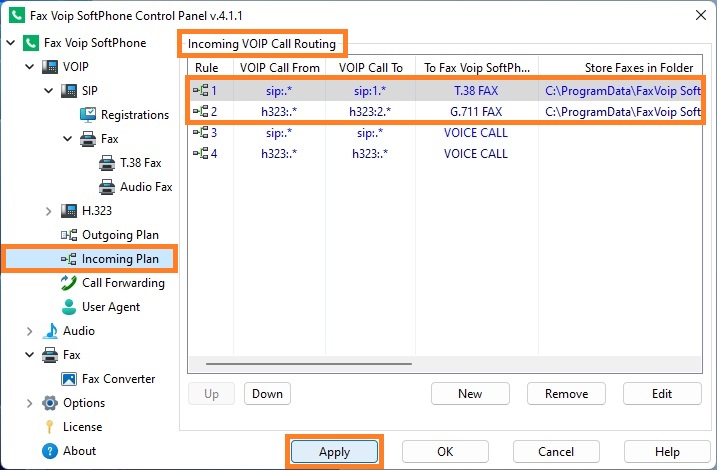
Task: Collapse the Fax node under SIP
Action: (68, 139)
